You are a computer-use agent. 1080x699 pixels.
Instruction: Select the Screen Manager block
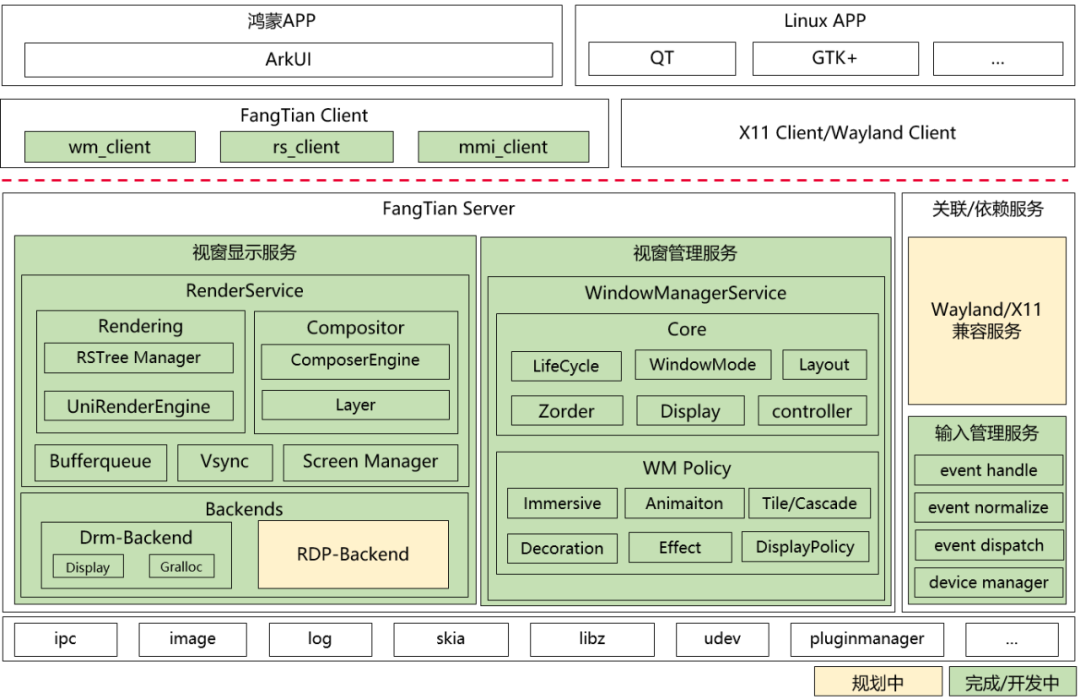[x=371, y=462]
